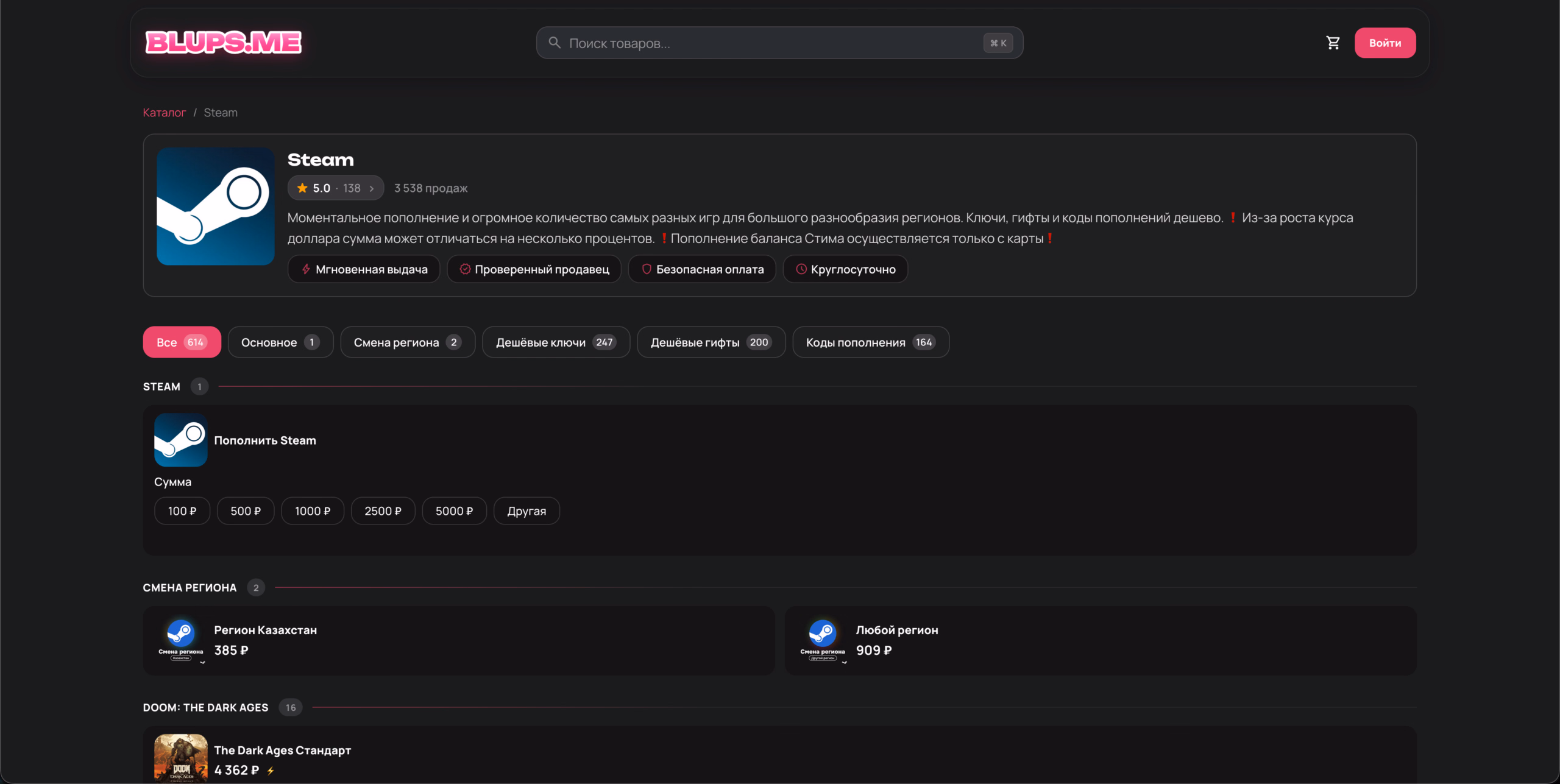Click the Любой регион Steam icon
The height and width of the screenshot is (784, 1560).
pos(822,640)
